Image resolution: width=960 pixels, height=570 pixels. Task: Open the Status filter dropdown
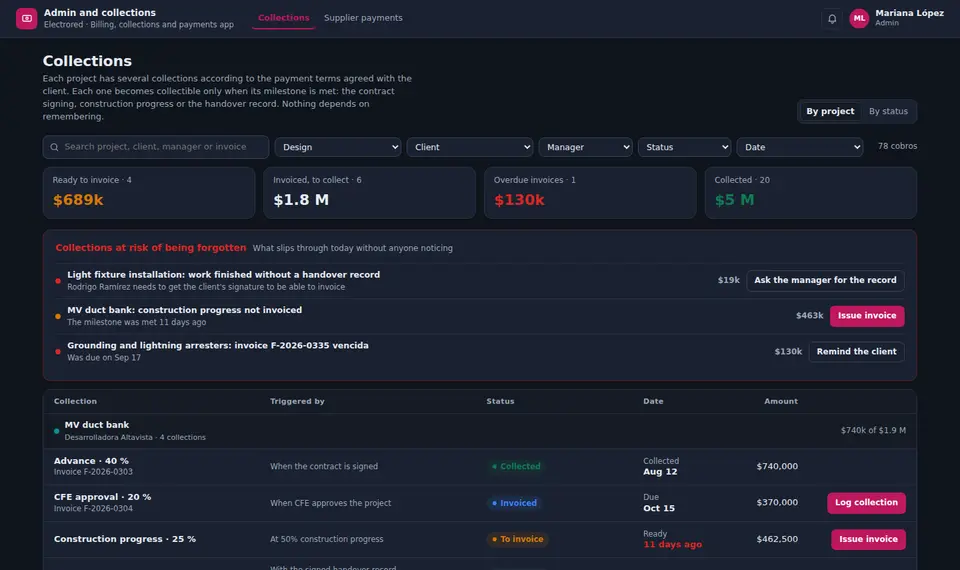pyautogui.click(x=684, y=147)
